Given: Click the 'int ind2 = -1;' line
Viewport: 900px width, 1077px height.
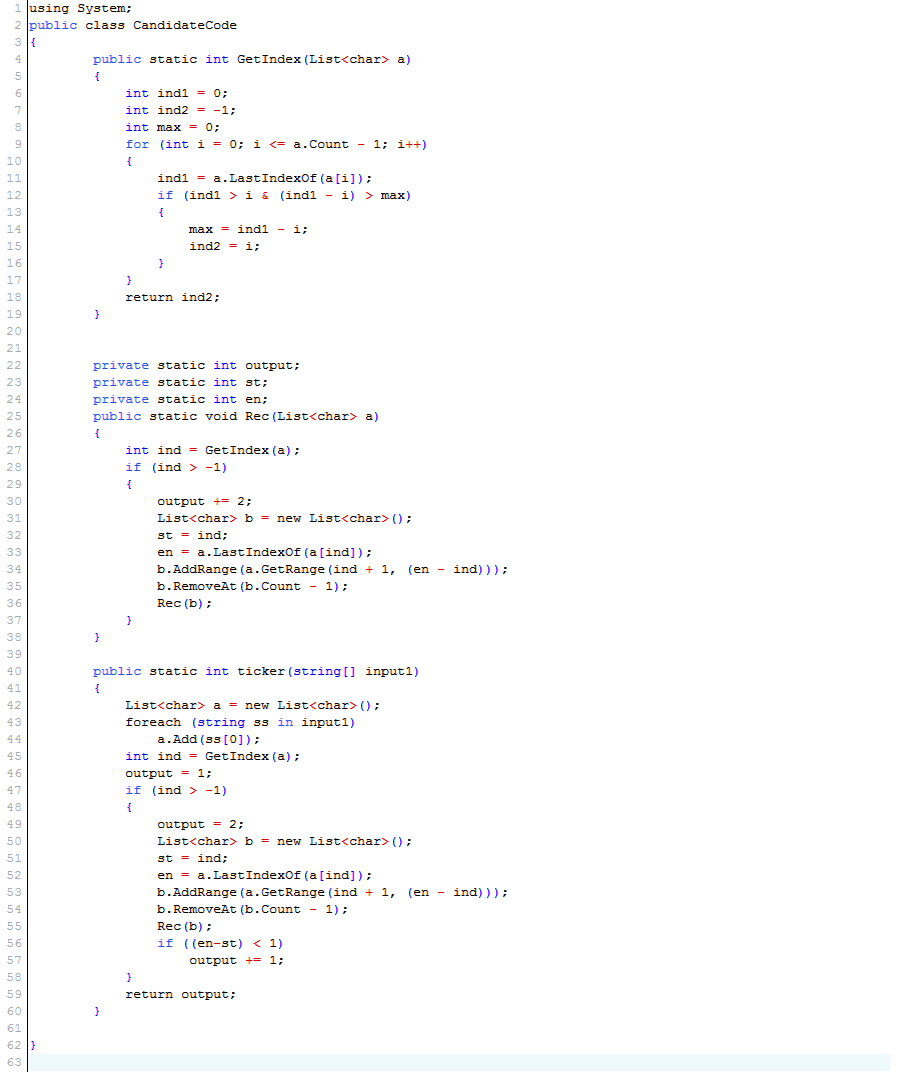Looking at the screenshot, I should coord(181,110).
